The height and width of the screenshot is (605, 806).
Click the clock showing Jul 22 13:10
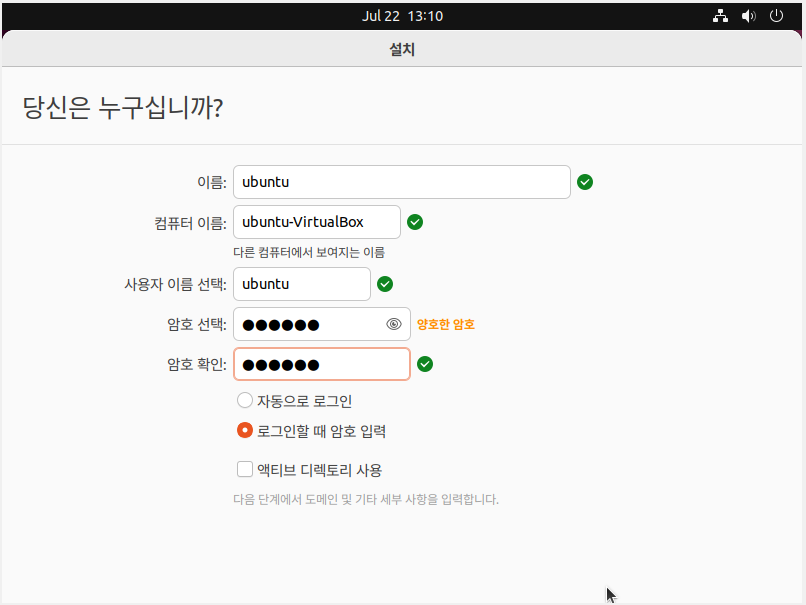pyautogui.click(x=402, y=16)
